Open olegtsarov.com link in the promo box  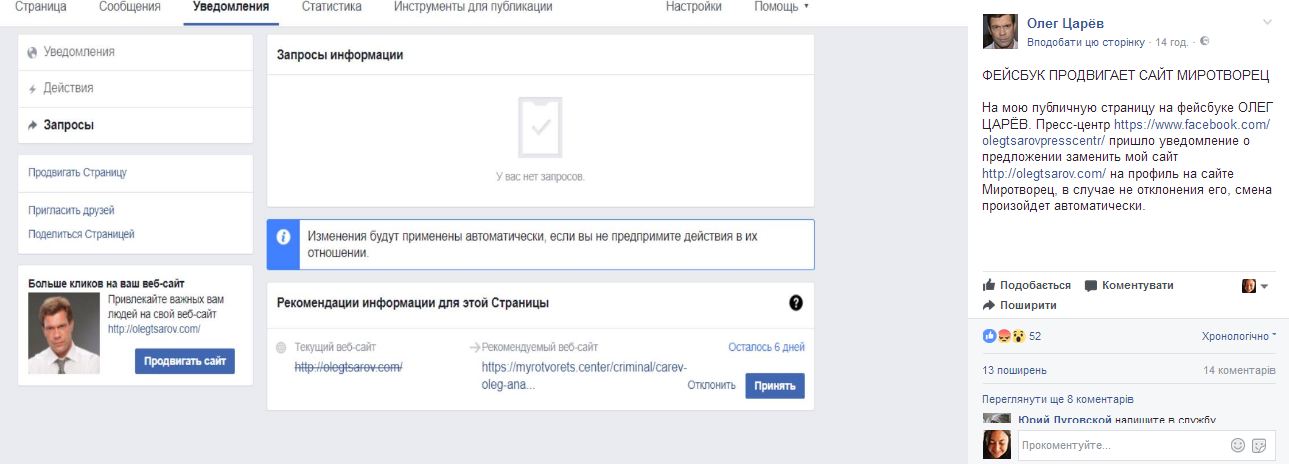[x=154, y=329]
